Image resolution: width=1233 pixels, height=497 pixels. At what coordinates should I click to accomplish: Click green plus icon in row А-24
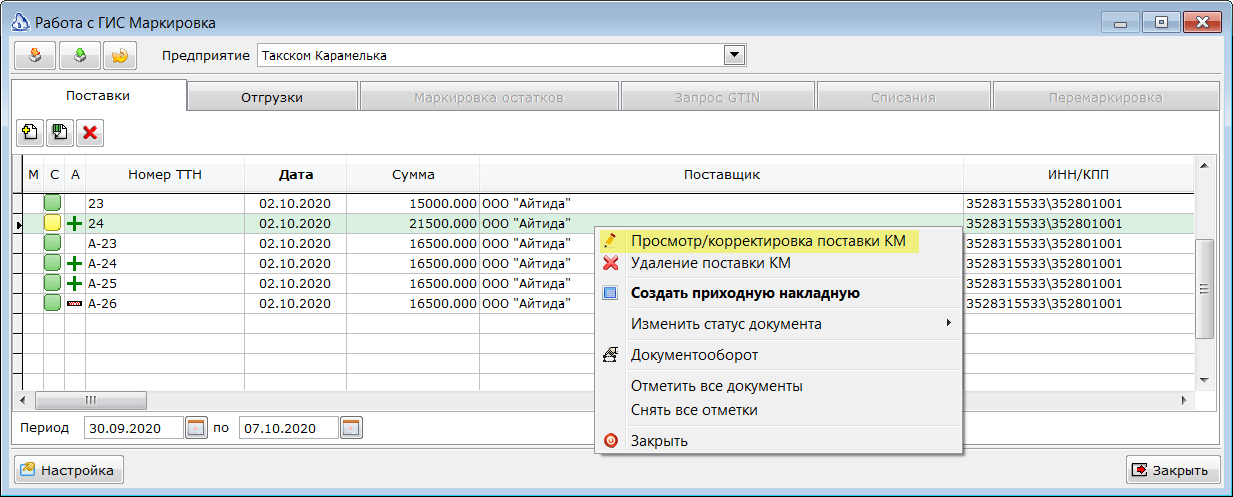[74, 264]
